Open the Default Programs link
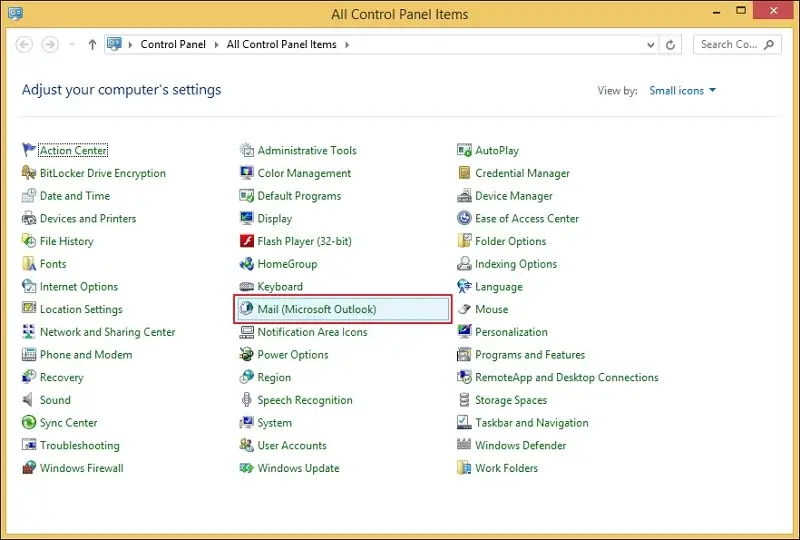Viewport: 800px width, 540px height. click(x=299, y=196)
